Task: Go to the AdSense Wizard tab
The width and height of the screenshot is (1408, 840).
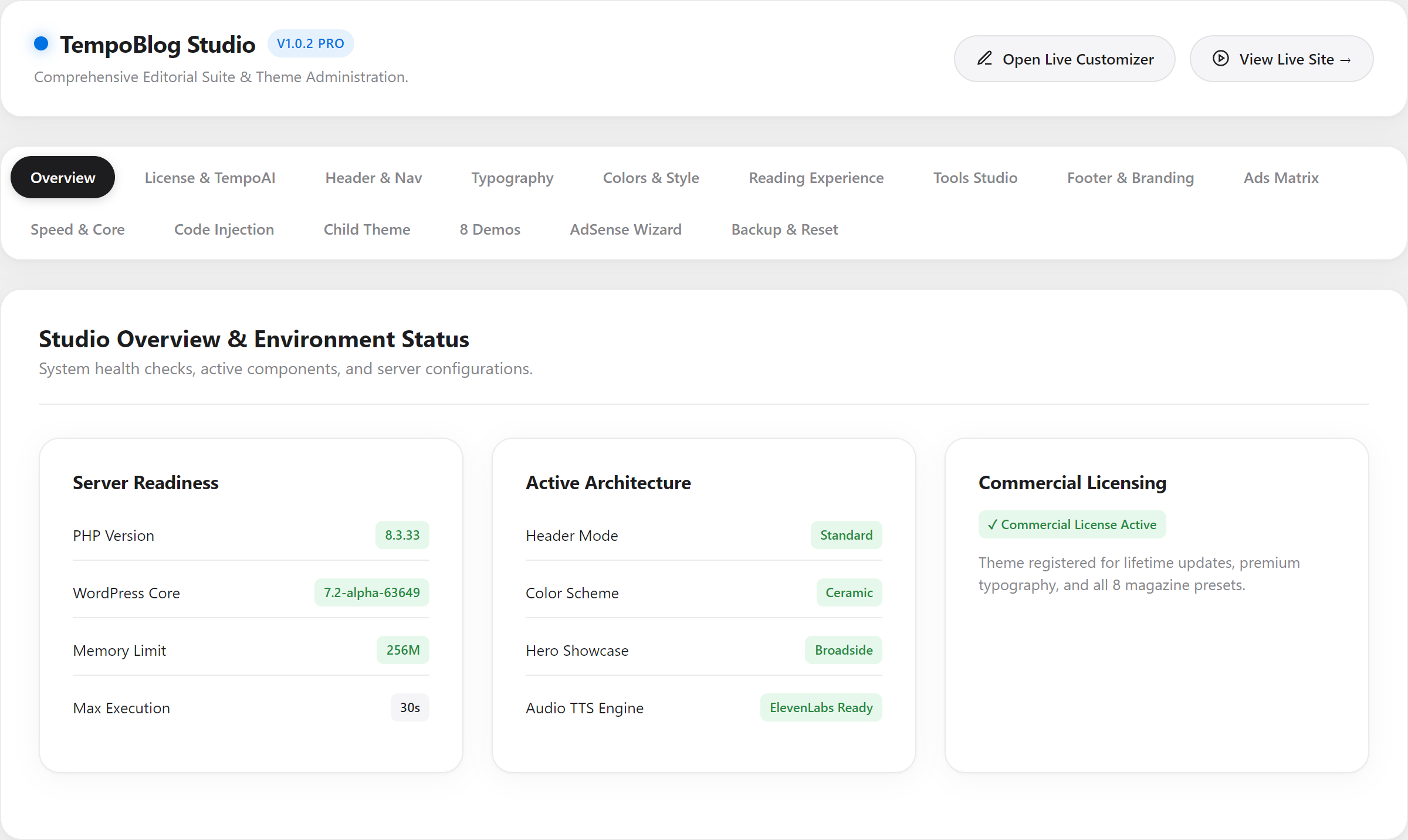Action: tap(625, 229)
